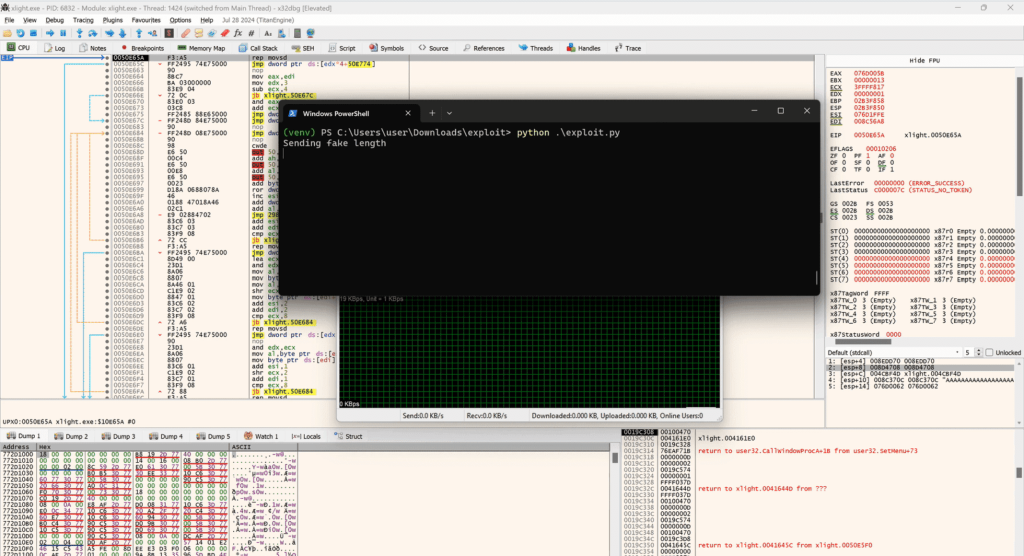This screenshot has height=556, width=1024.
Task: Click the Run arrow toolbar icon
Action: (50, 33)
